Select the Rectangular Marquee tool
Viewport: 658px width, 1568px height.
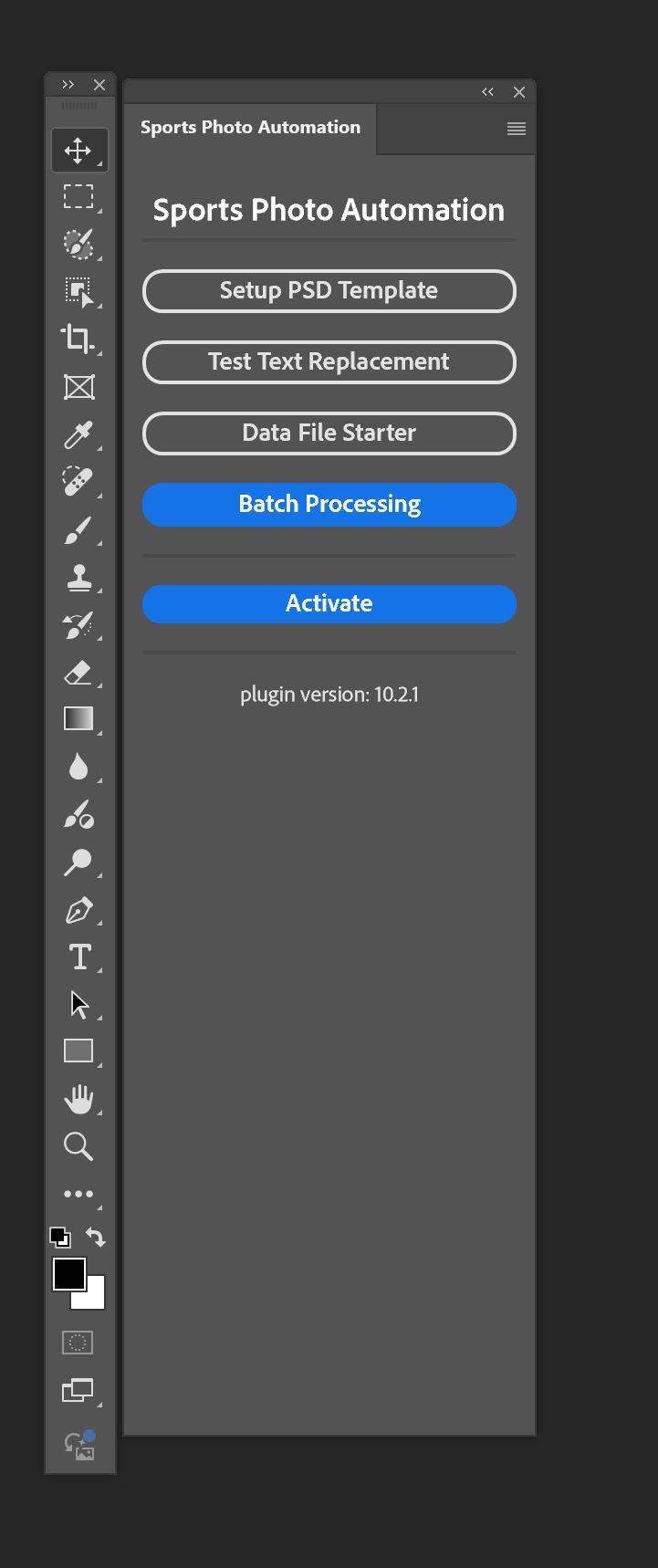pyautogui.click(x=78, y=196)
